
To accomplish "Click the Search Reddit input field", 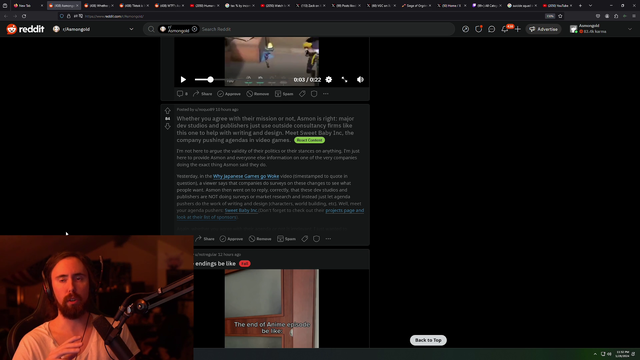I will coord(327,29).
